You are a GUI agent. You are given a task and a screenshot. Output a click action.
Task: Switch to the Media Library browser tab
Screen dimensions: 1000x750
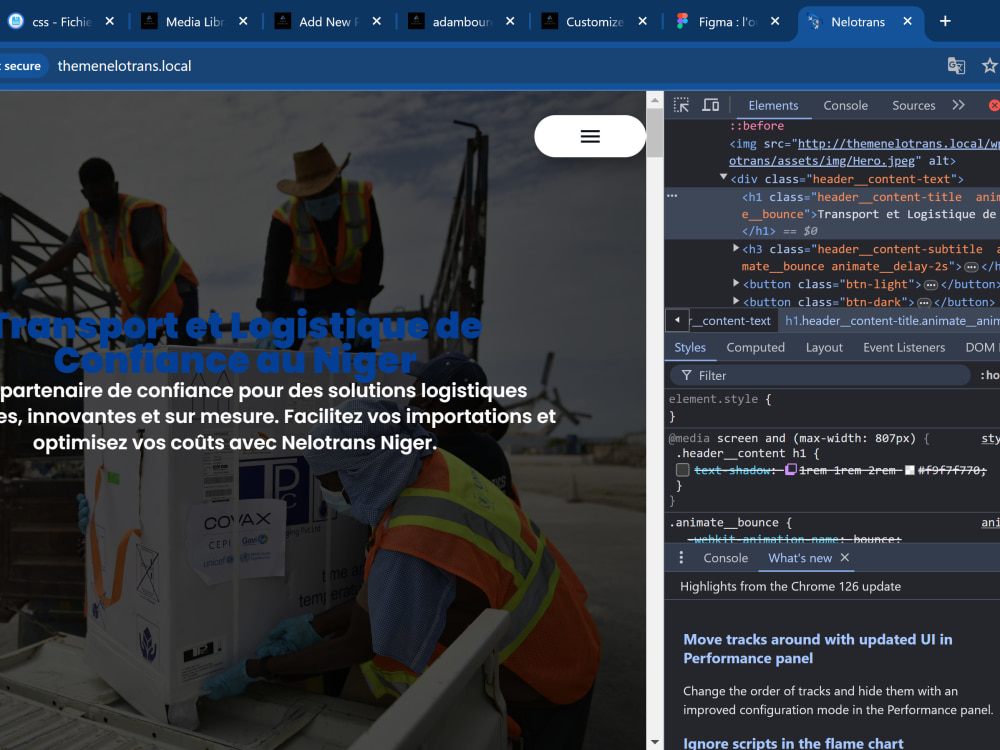click(195, 22)
